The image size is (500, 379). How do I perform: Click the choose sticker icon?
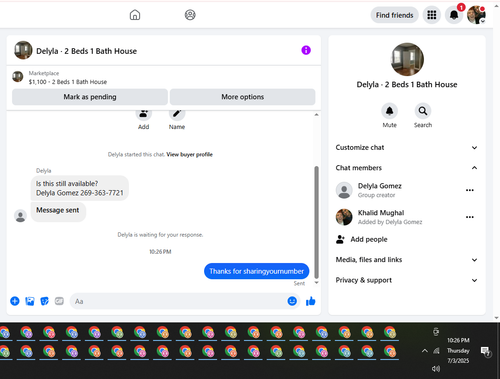[x=44, y=301]
